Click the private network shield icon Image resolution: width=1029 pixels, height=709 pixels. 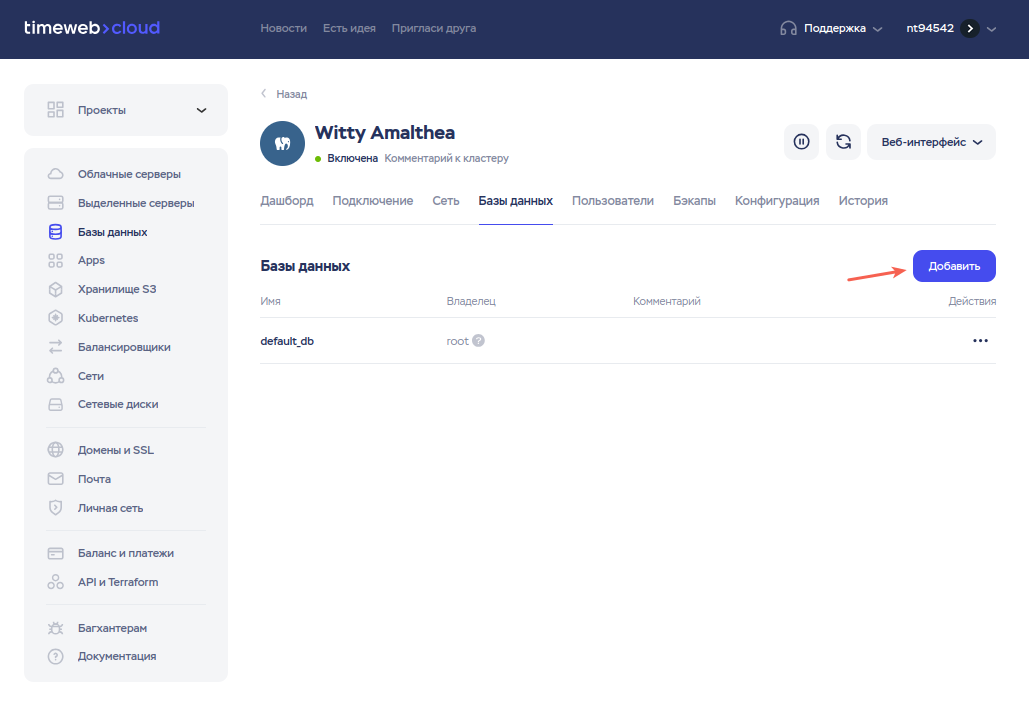coord(56,507)
